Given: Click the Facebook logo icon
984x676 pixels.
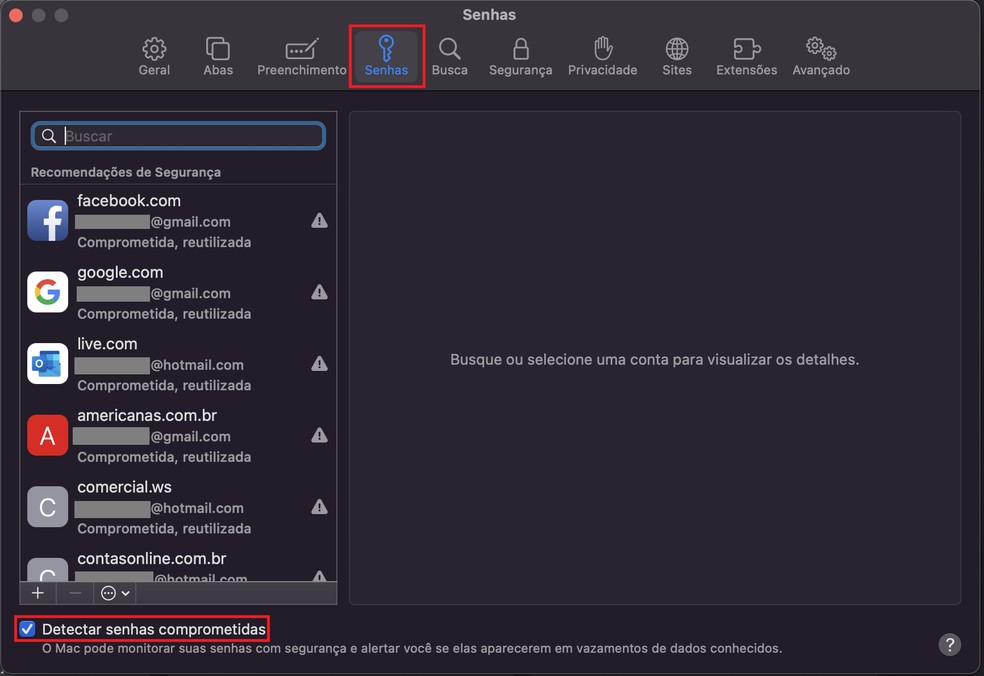Looking at the screenshot, I should coord(48,220).
